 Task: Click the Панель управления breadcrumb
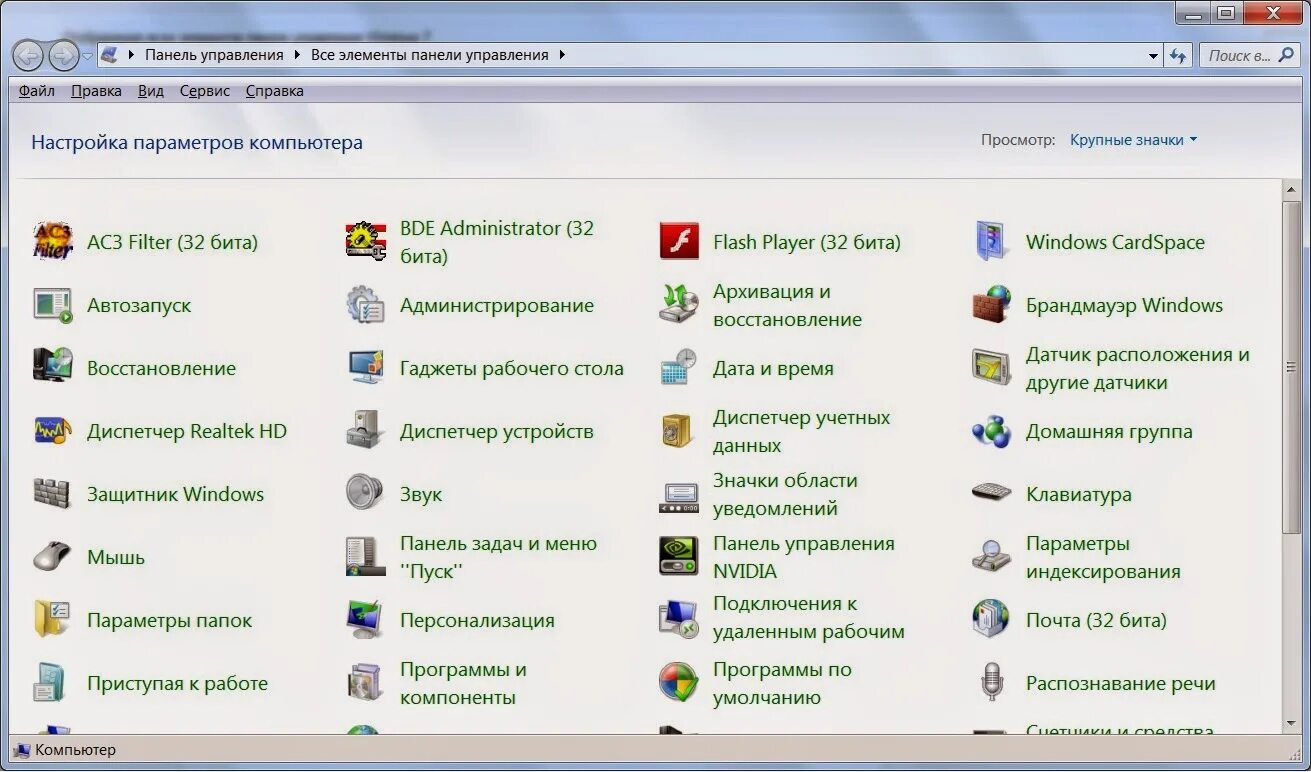214,55
